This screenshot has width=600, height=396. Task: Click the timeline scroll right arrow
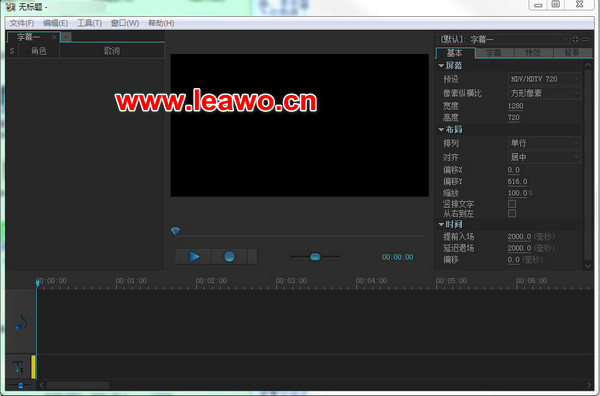(x=589, y=385)
